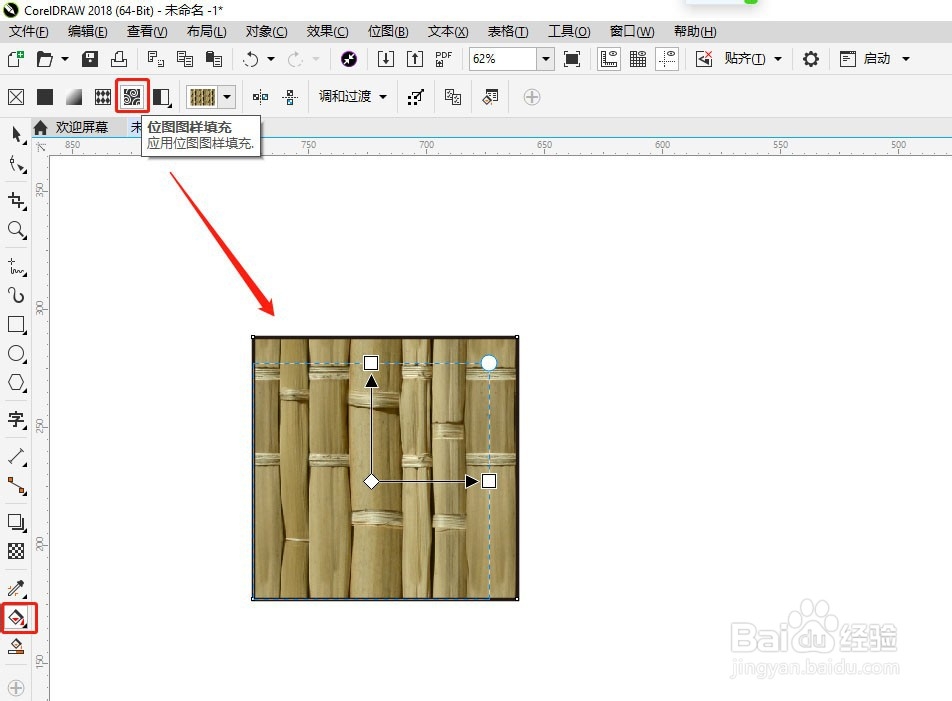Select the Artistic Media tool
Viewport: 952px width, 701px height.
coord(17,296)
